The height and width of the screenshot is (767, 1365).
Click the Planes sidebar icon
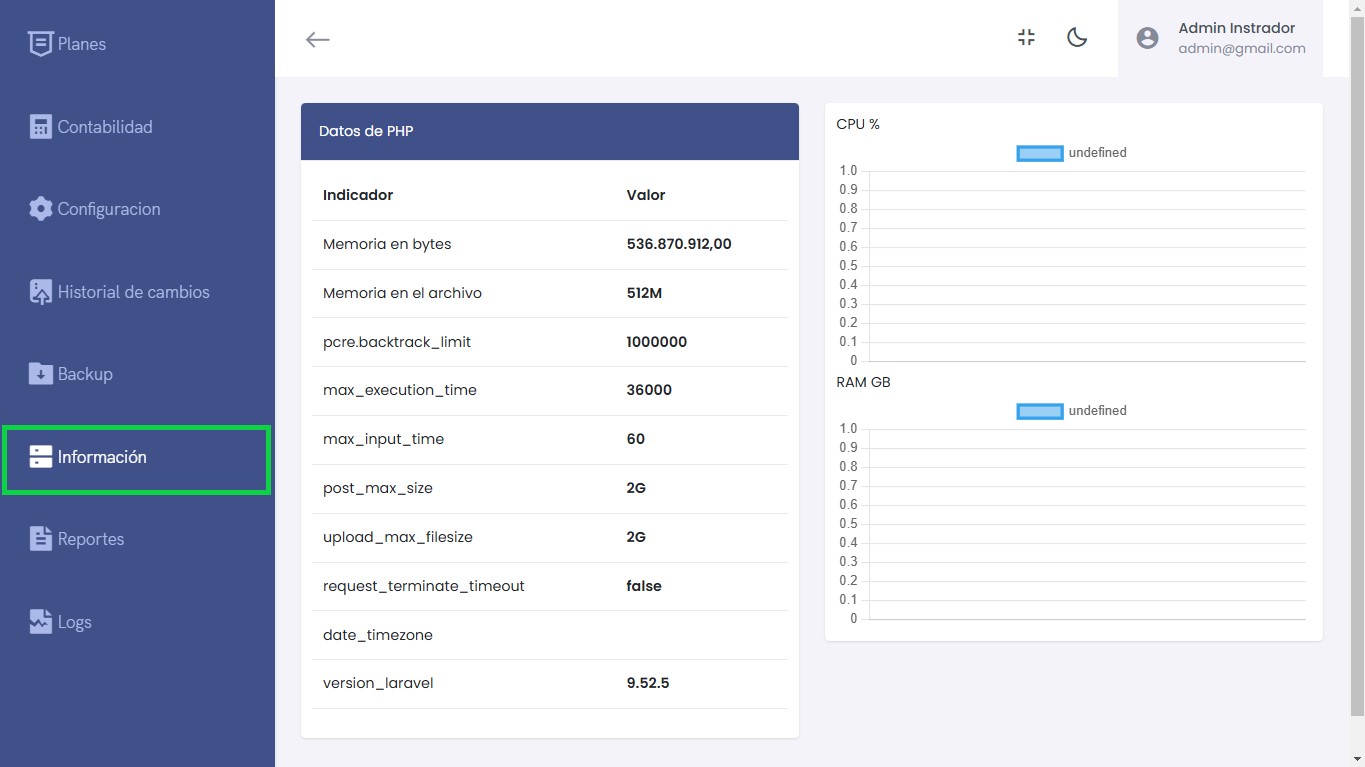coord(40,44)
